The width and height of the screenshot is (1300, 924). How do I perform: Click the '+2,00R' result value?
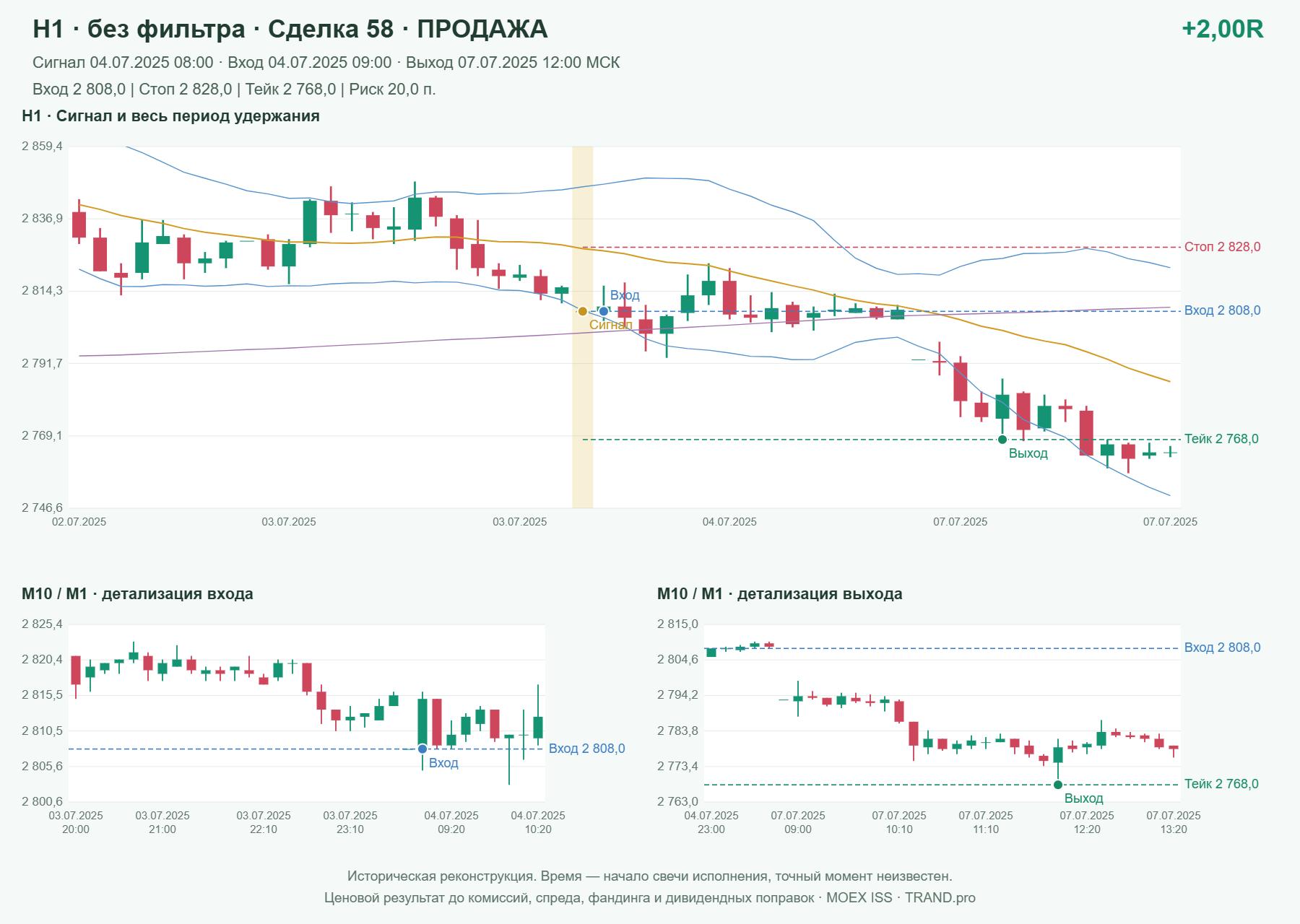coord(1223,29)
